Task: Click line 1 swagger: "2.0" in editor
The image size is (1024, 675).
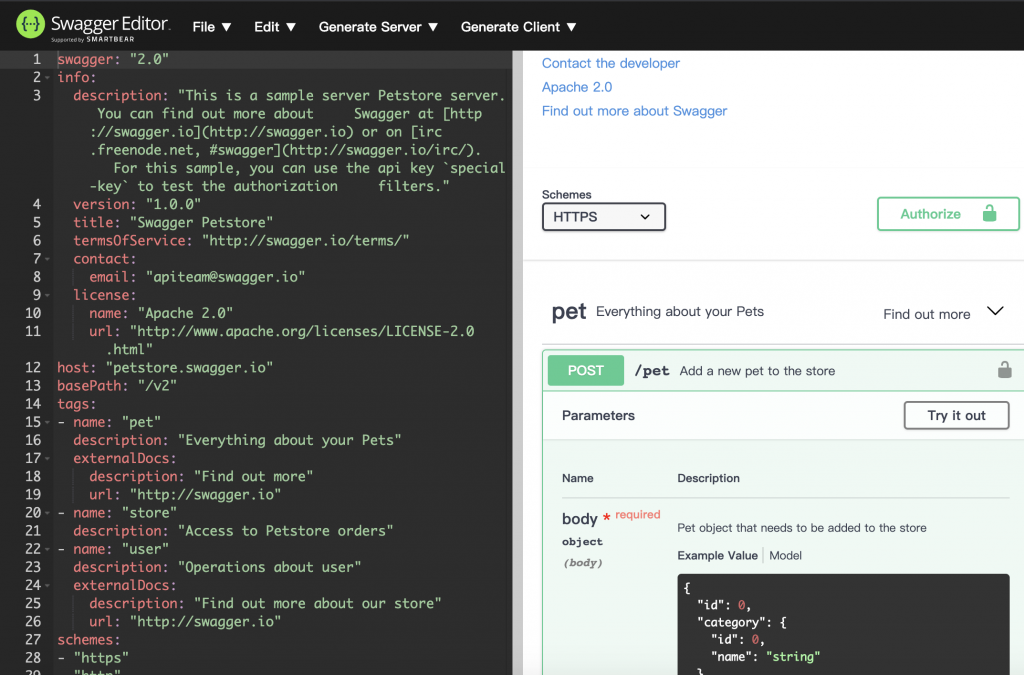Action: click(x=113, y=59)
